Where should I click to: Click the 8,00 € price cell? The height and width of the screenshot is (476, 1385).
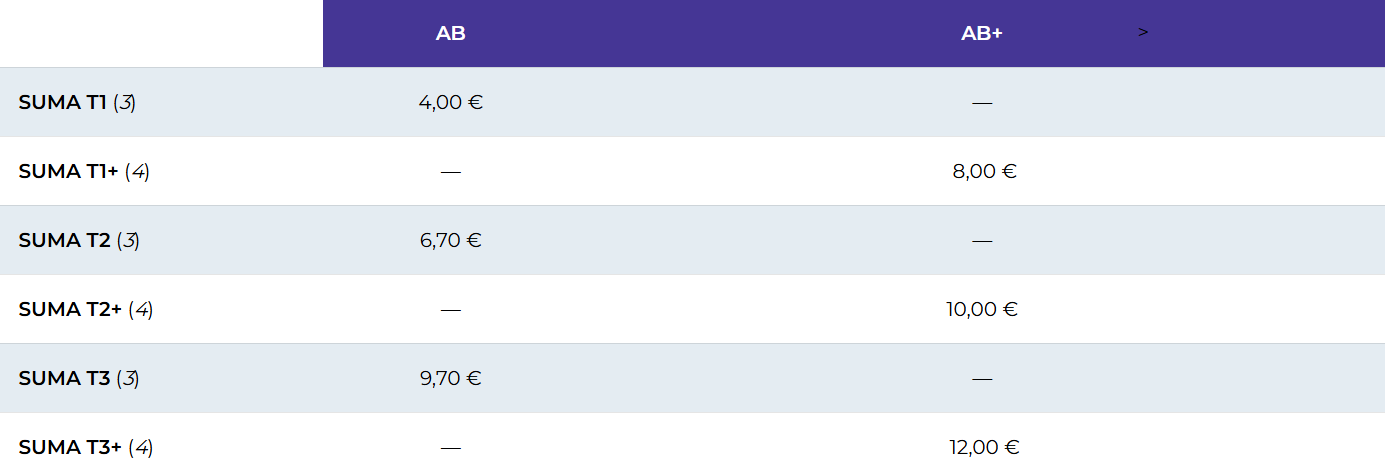tap(984, 171)
